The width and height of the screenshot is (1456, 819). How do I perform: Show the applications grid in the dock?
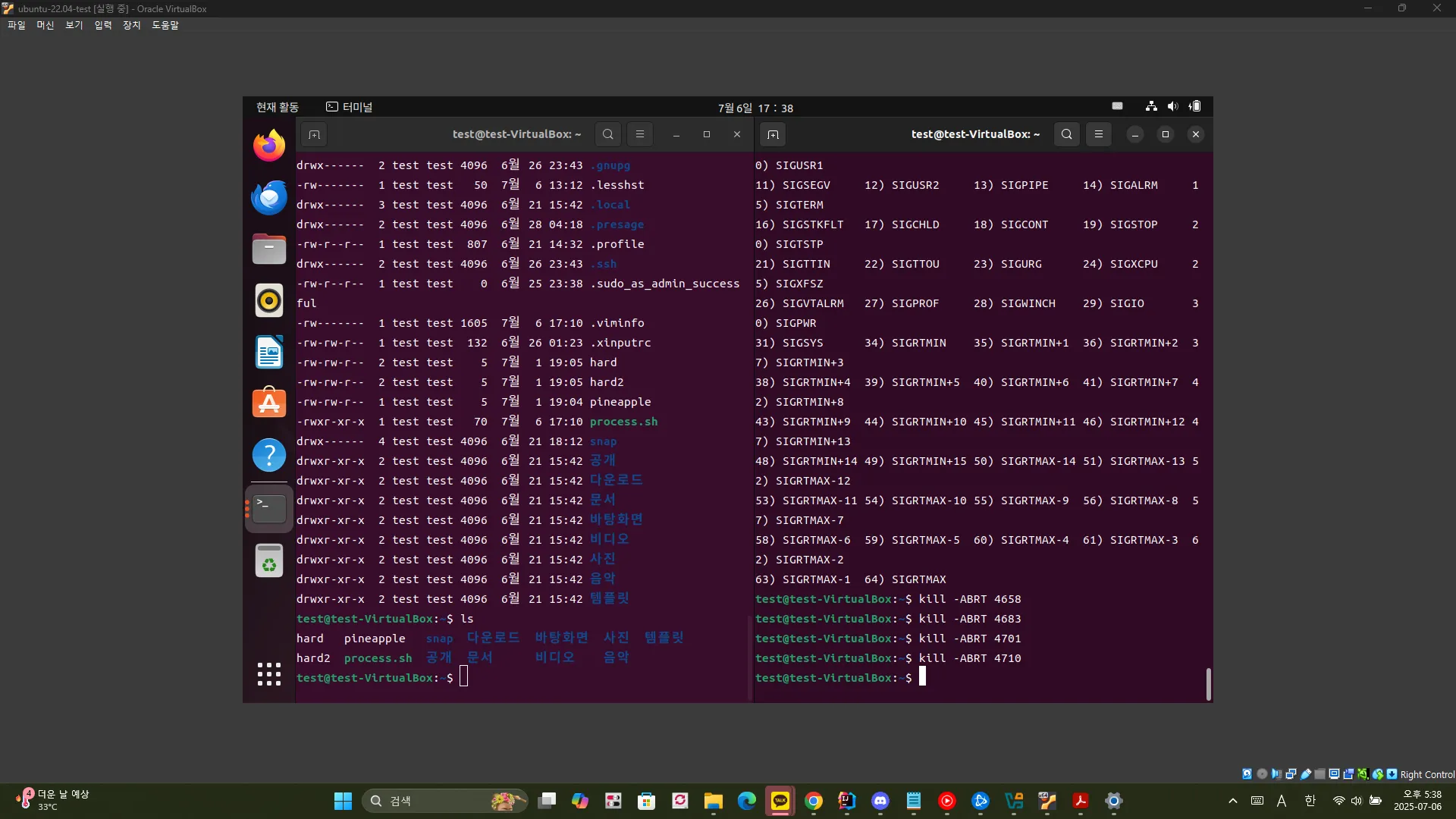click(269, 674)
